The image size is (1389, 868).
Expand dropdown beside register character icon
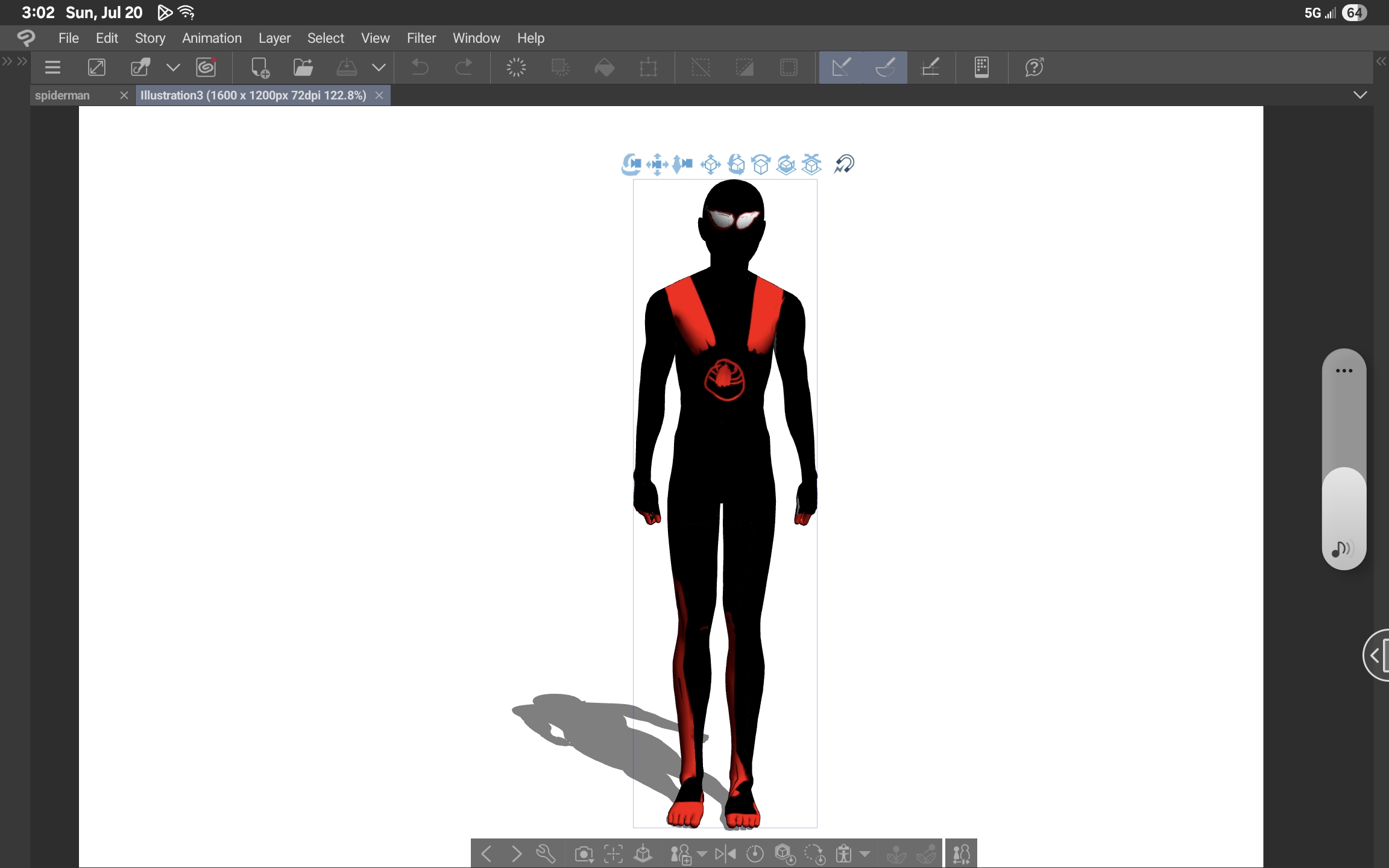tap(702, 854)
